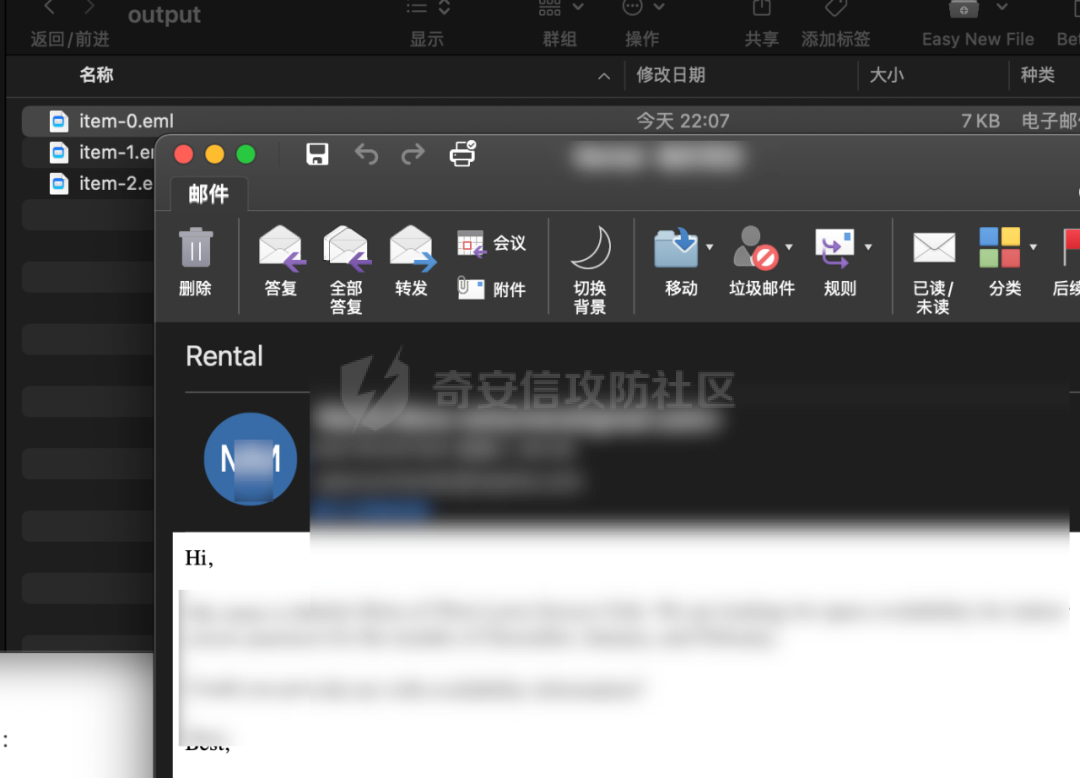Image resolution: width=1080 pixels, height=778 pixels.
Task: Click the print icon in title bar
Action: pyautogui.click(x=462, y=154)
